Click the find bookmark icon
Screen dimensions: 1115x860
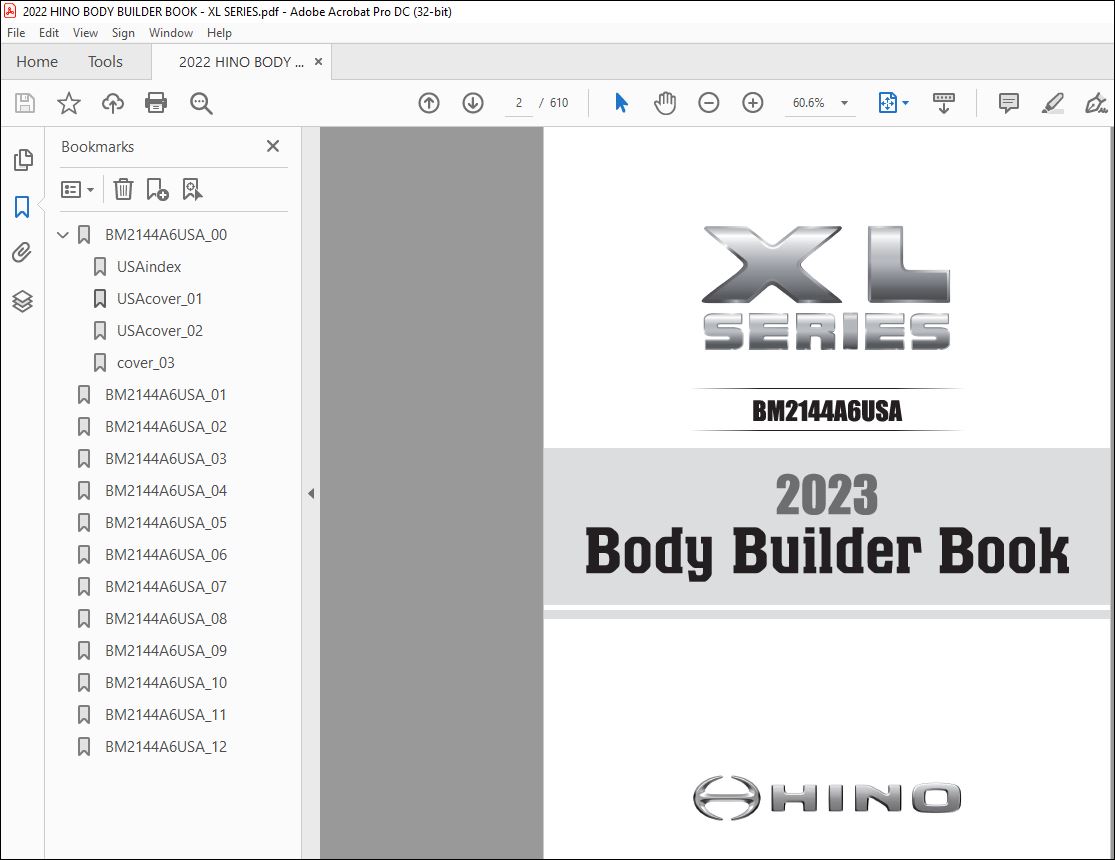point(192,189)
